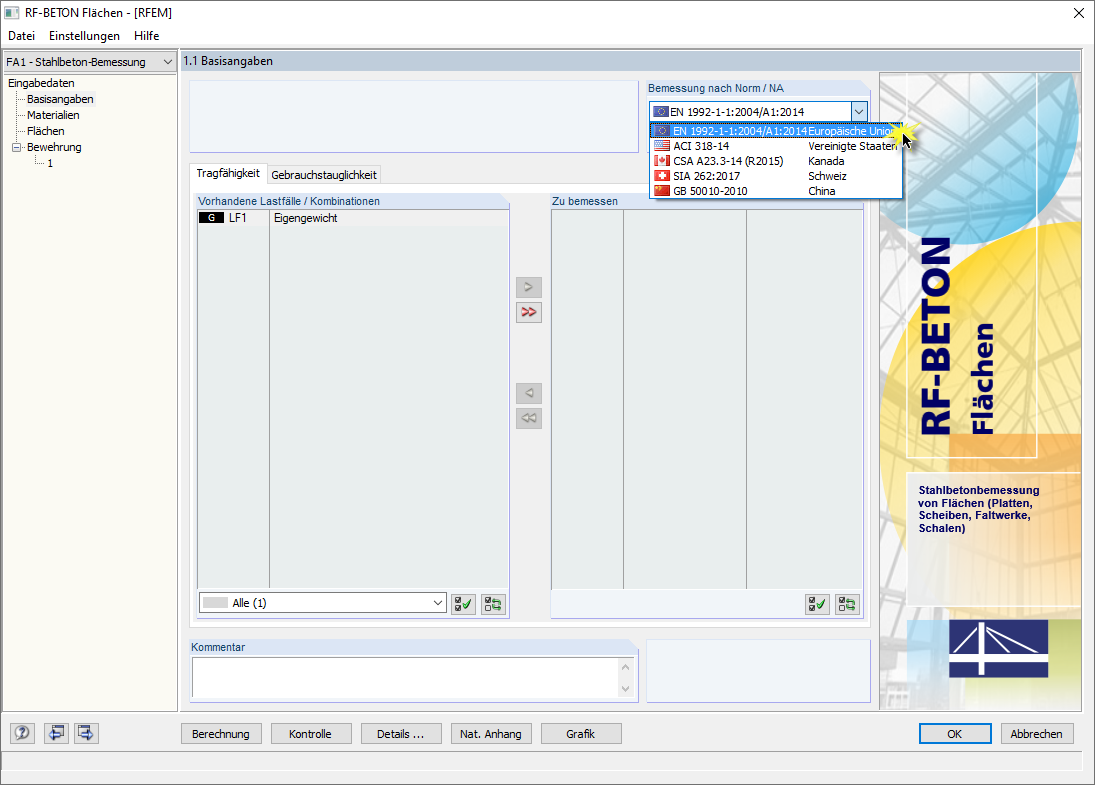Select Flächen in the navigator
This screenshot has height=785, width=1095.
click(45, 131)
